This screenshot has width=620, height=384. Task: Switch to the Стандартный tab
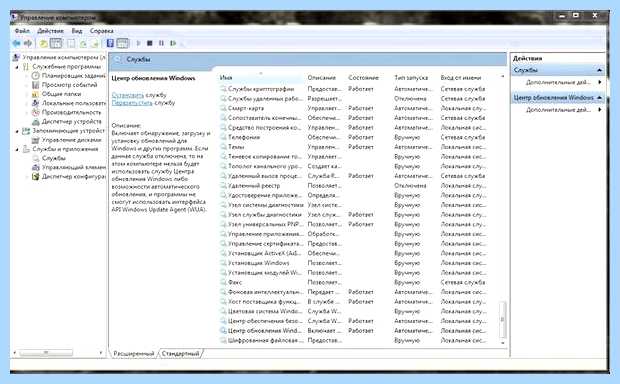click(x=180, y=354)
